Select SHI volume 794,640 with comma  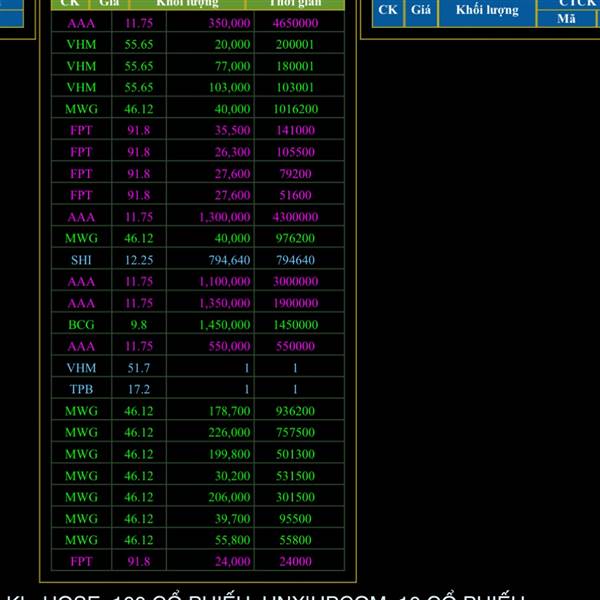coord(229,260)
